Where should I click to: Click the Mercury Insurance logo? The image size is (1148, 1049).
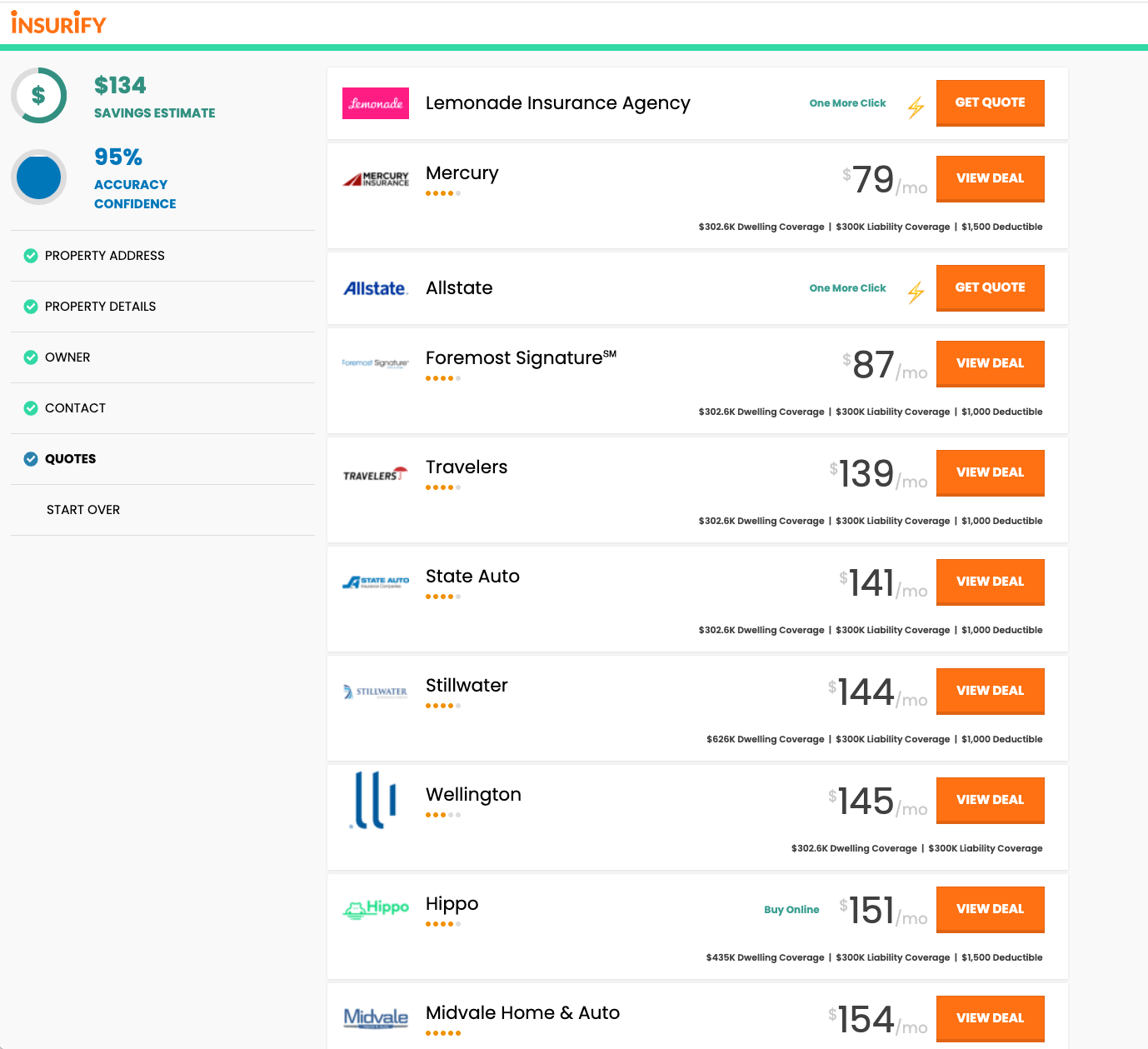(x=376, y=179)
